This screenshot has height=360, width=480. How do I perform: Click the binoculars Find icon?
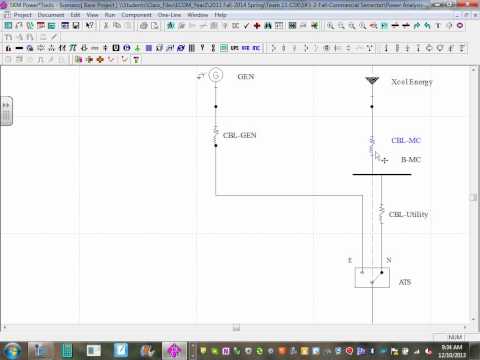(268, 26)
